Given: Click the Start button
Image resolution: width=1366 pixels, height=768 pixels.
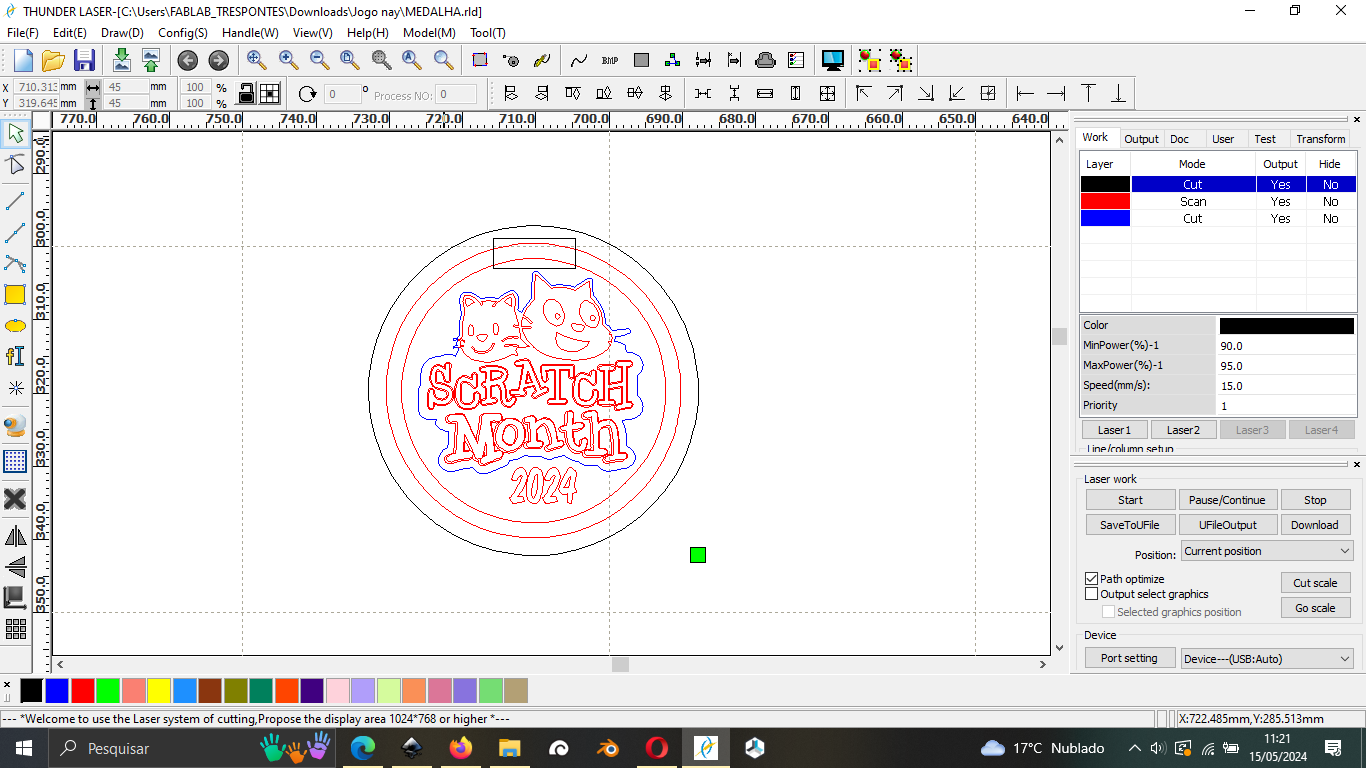Looking at the screenshot, I should tap(1131, 500).
